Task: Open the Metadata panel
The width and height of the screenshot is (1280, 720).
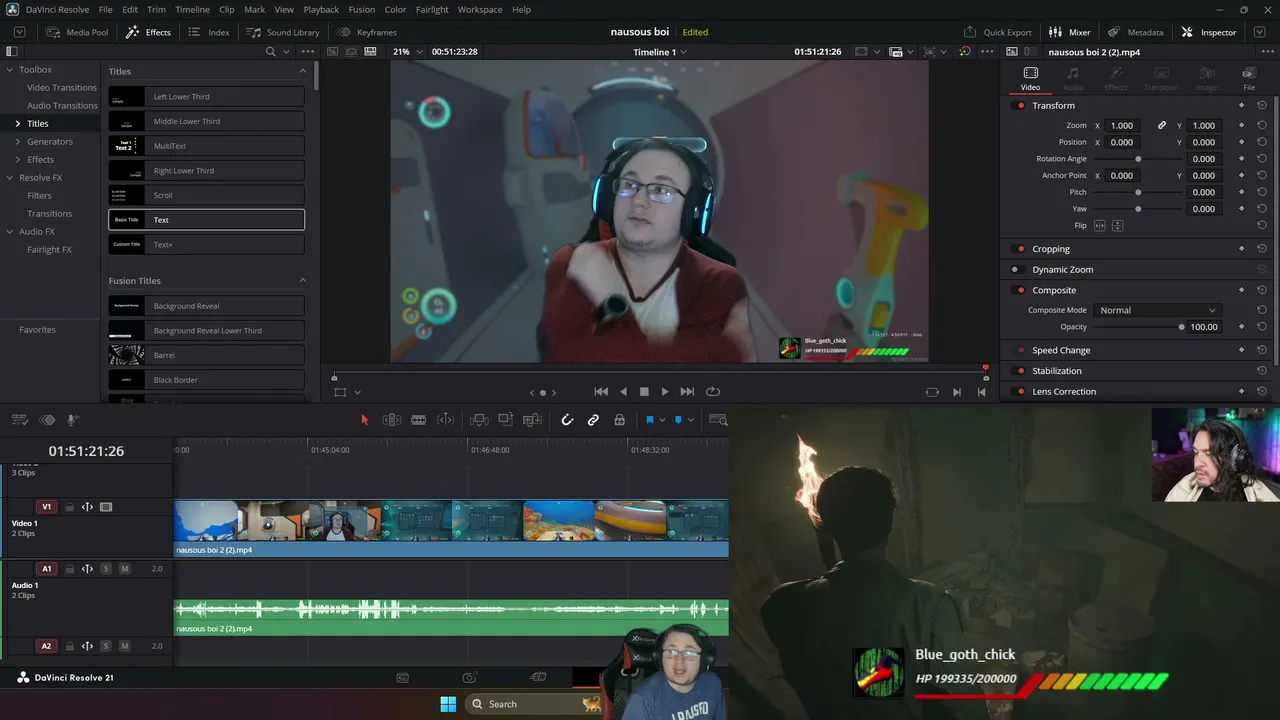Action: (x=1135, y=32)
